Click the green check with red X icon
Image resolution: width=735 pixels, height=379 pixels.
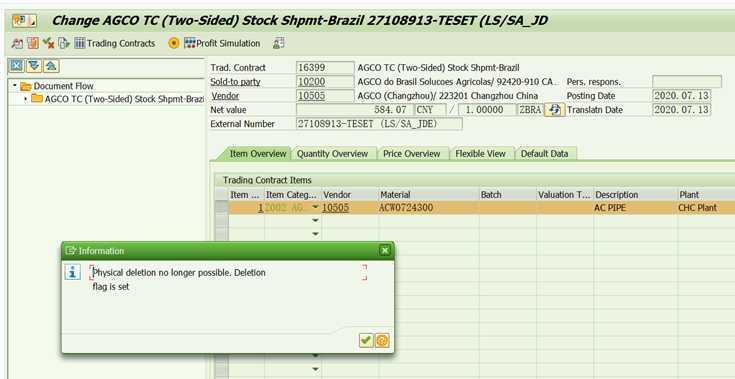coord(48,44)
